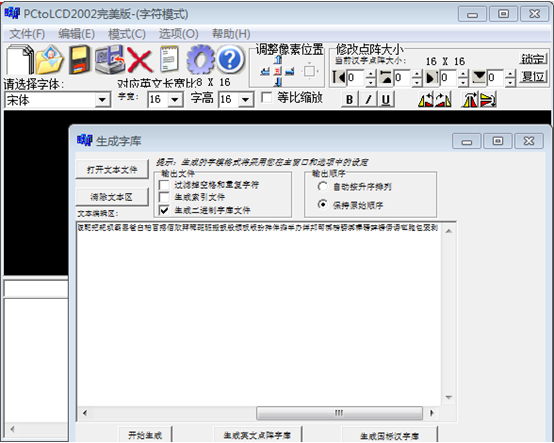Increase right-edge value with up stepper
The image size is (554, 443).
(x=463, y=74)
